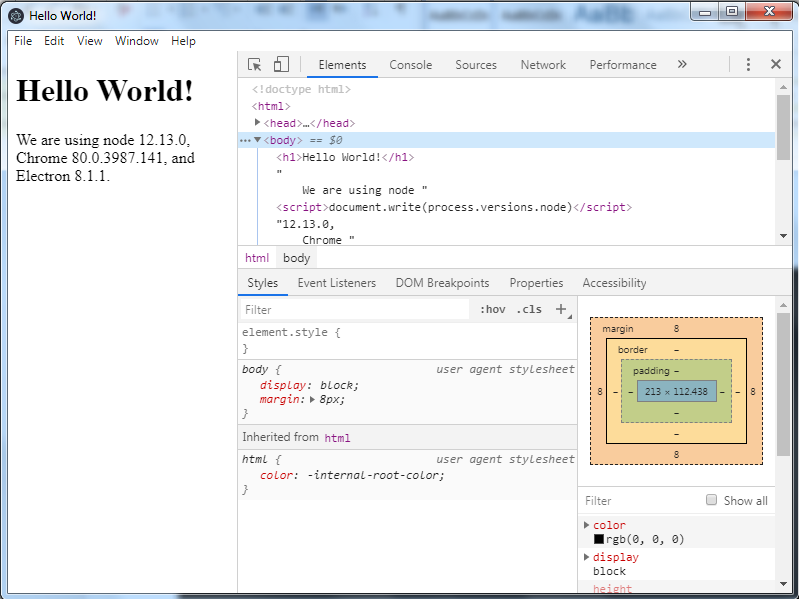799x599 pixels.
Task: Select the Styles sub-tab
Action: click(x=262, y=283)
